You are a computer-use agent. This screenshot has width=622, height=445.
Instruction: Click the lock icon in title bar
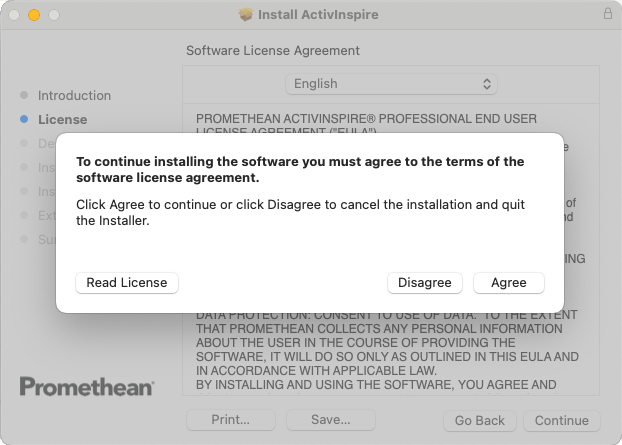[608, 15]
